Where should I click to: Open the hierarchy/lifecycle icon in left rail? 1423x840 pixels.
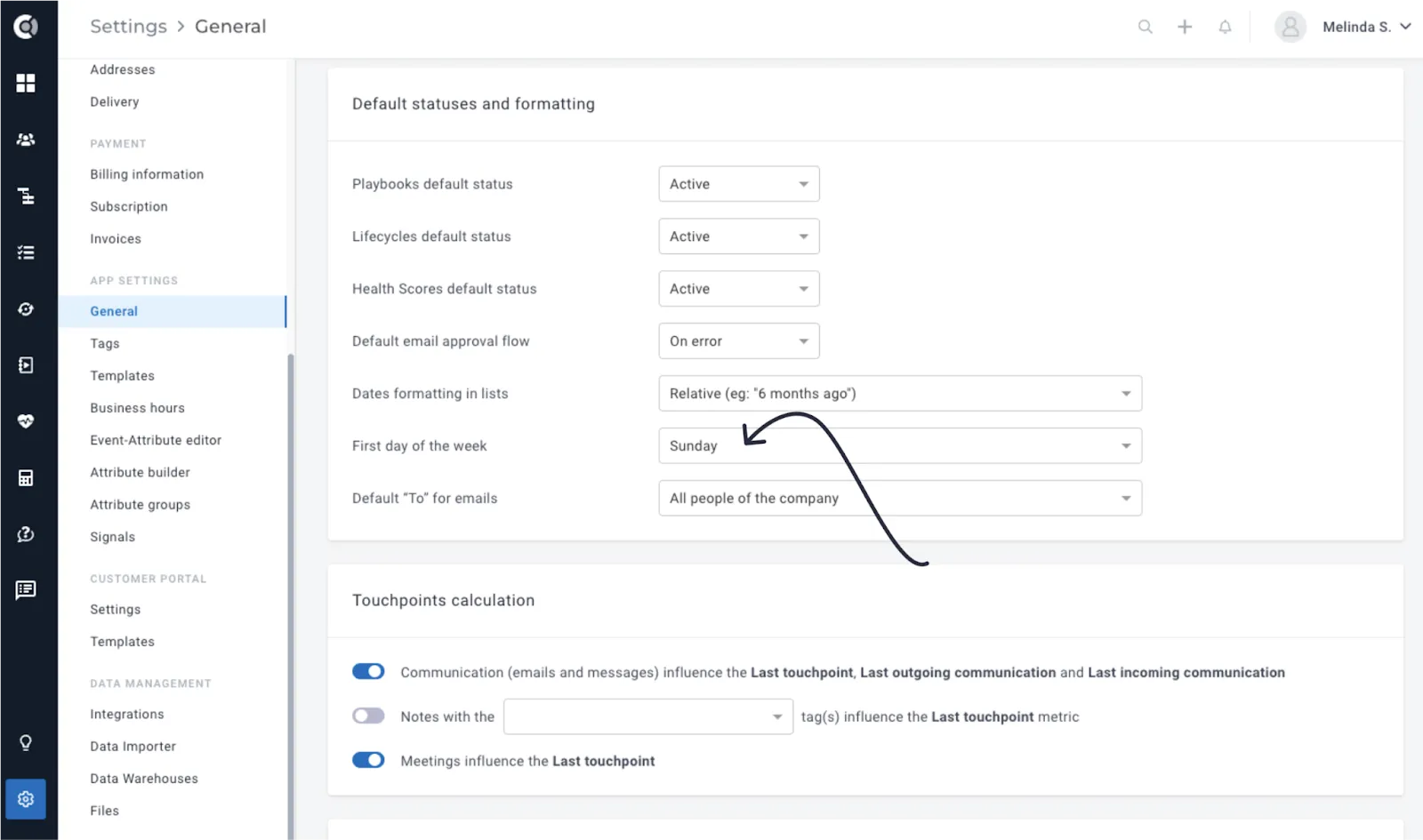[26, 196]
